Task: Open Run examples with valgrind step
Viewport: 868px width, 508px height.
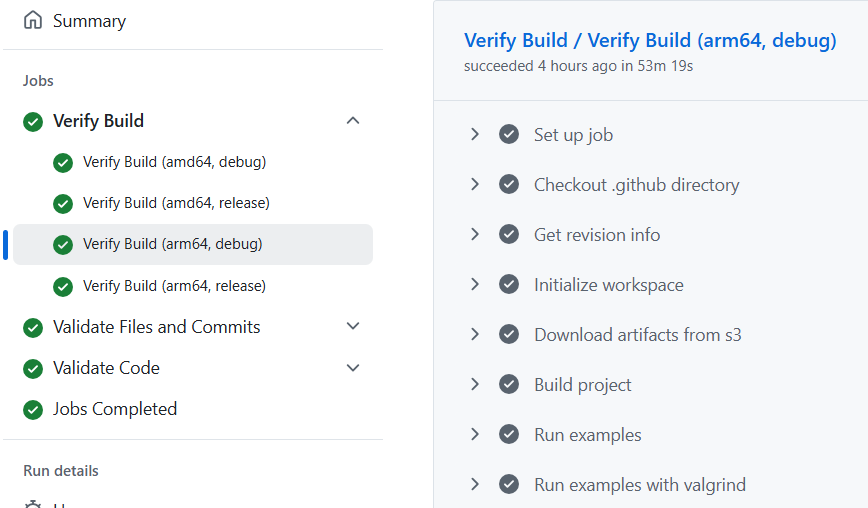Action: point(639,485)
